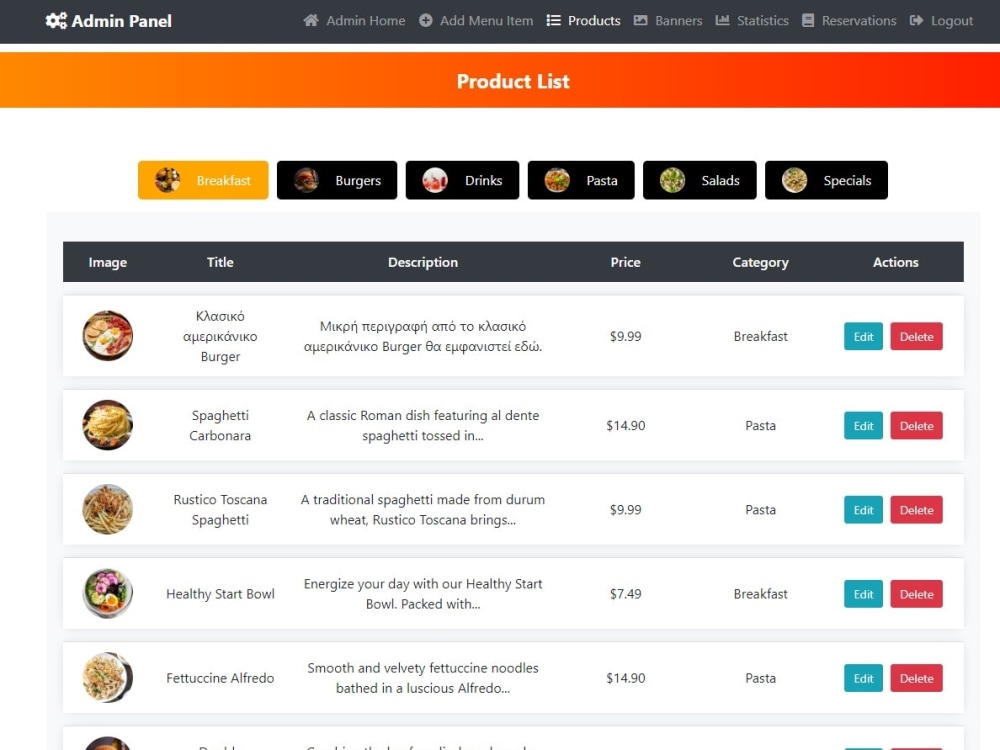Filter products by Salads
Image resolution: width=1000 pixels, height=750 pixels.
coord(700,180)
